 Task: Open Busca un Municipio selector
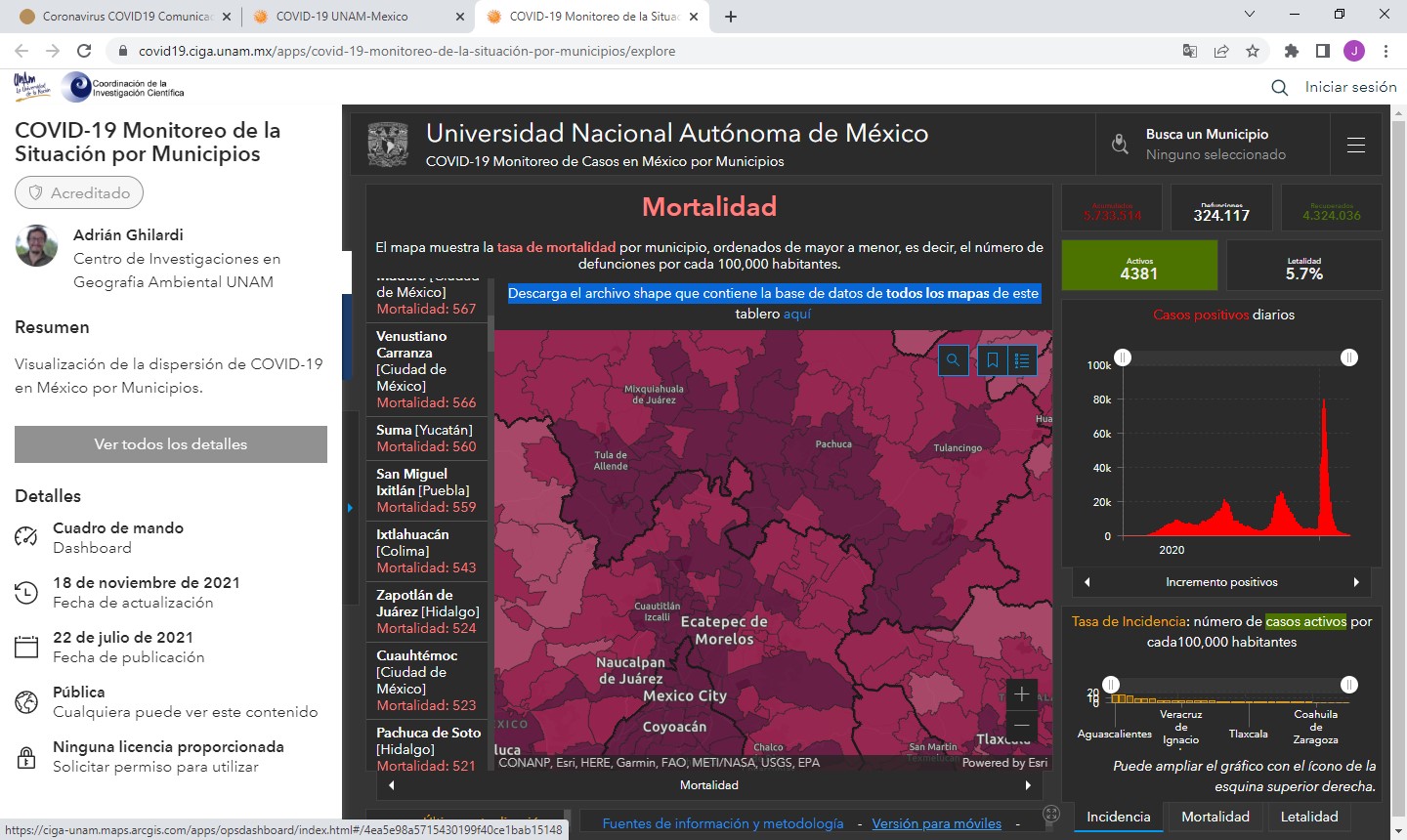(x=1213, y=145)
